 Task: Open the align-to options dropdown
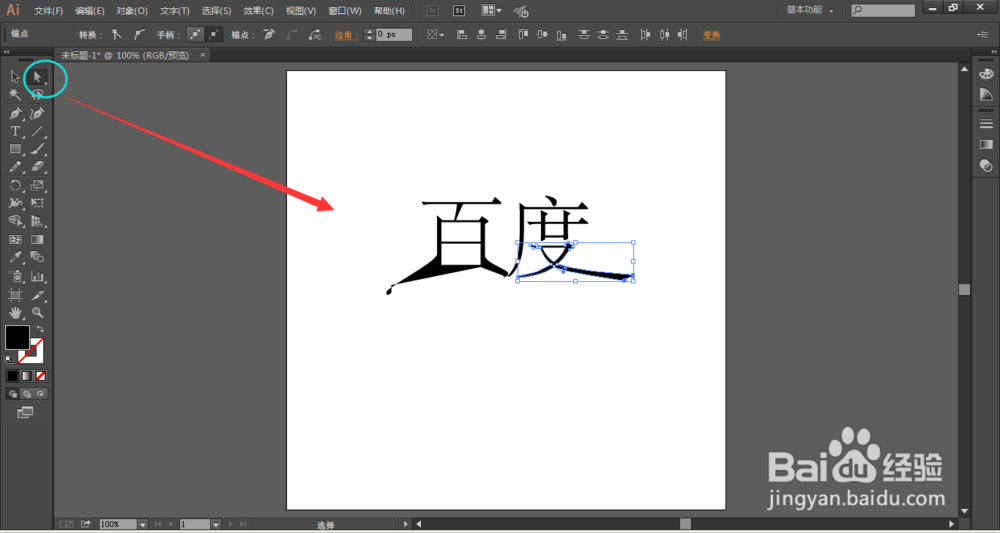pos(436,35)
